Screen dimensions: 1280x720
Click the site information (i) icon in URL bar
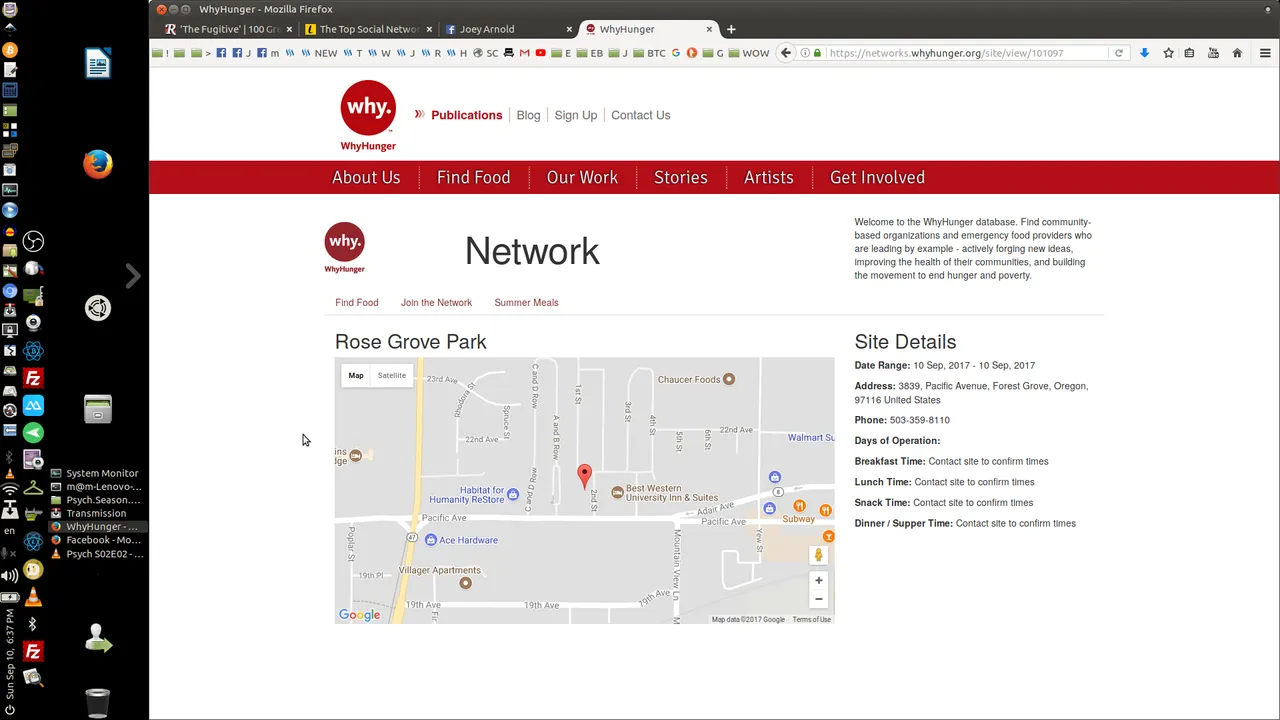click(805, 53)
